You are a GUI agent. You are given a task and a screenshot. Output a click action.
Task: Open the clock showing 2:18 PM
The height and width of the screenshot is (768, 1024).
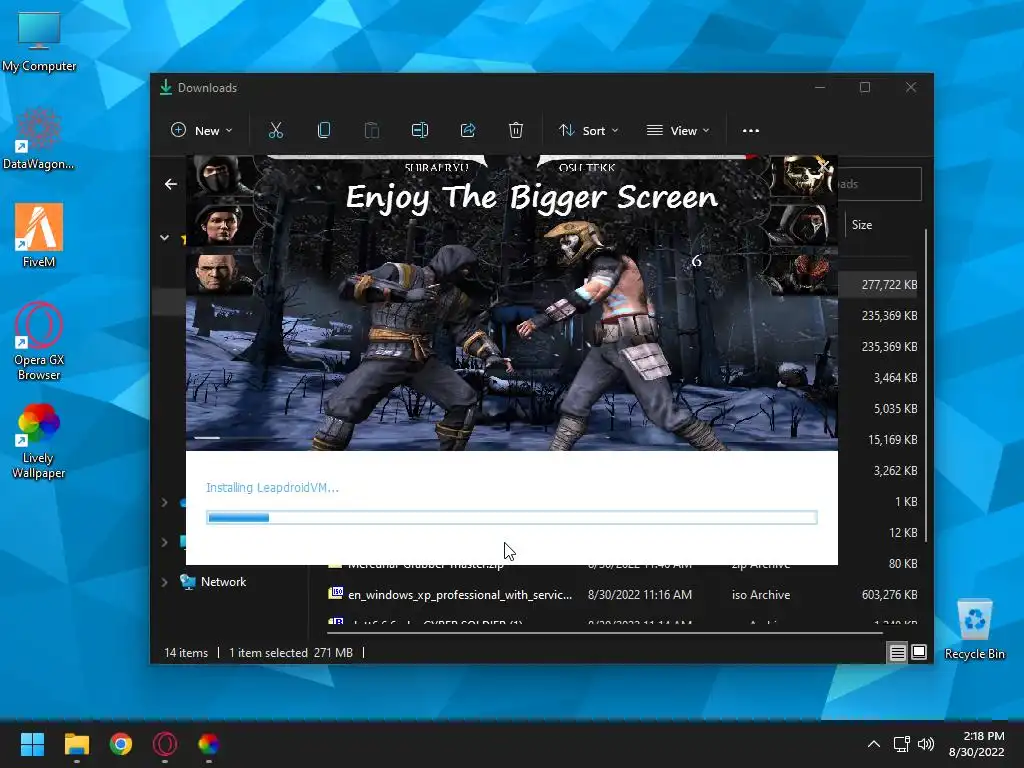click(976, 744)
